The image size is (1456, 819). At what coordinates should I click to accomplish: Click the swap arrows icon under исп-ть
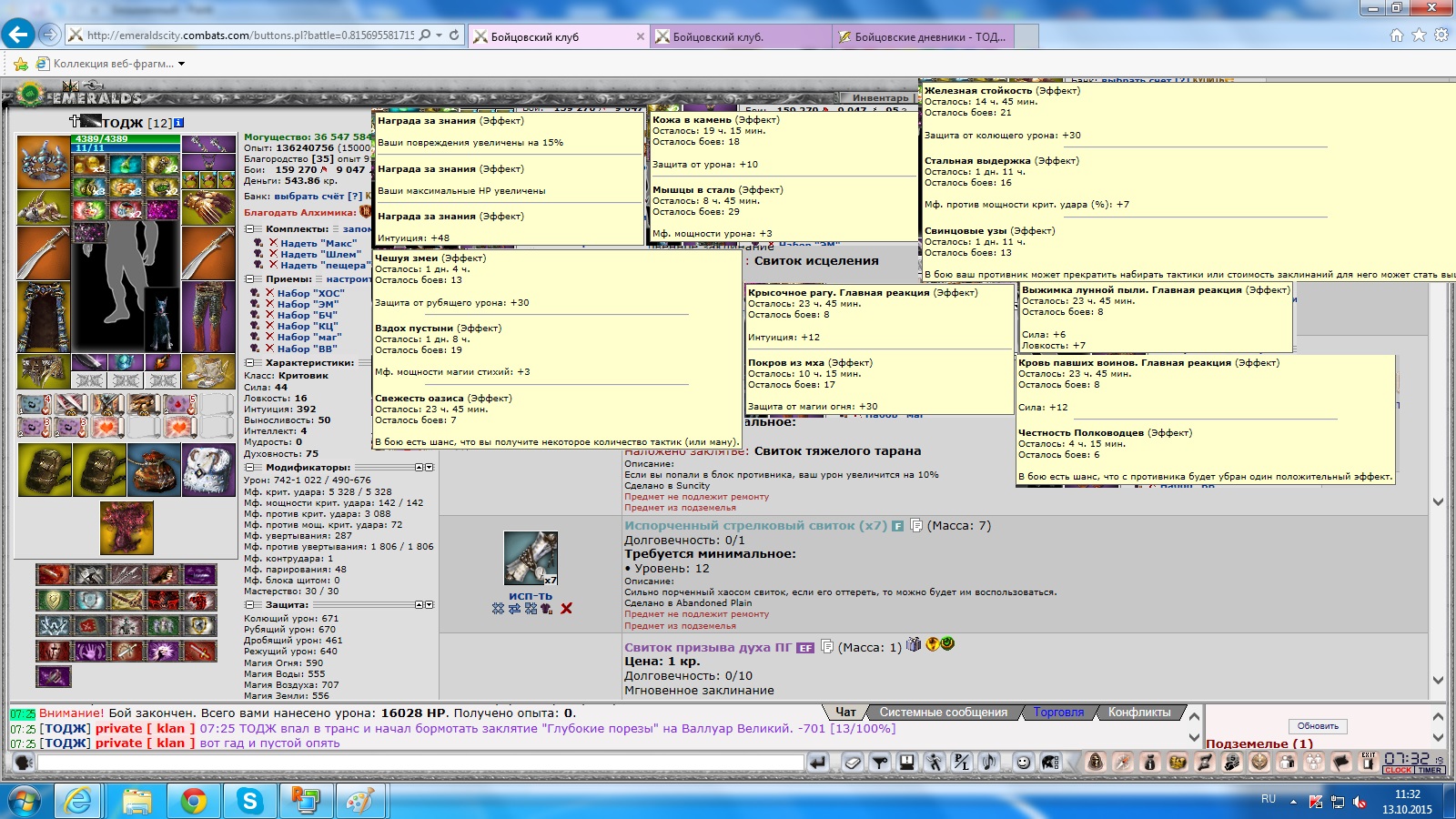point(514,609)
